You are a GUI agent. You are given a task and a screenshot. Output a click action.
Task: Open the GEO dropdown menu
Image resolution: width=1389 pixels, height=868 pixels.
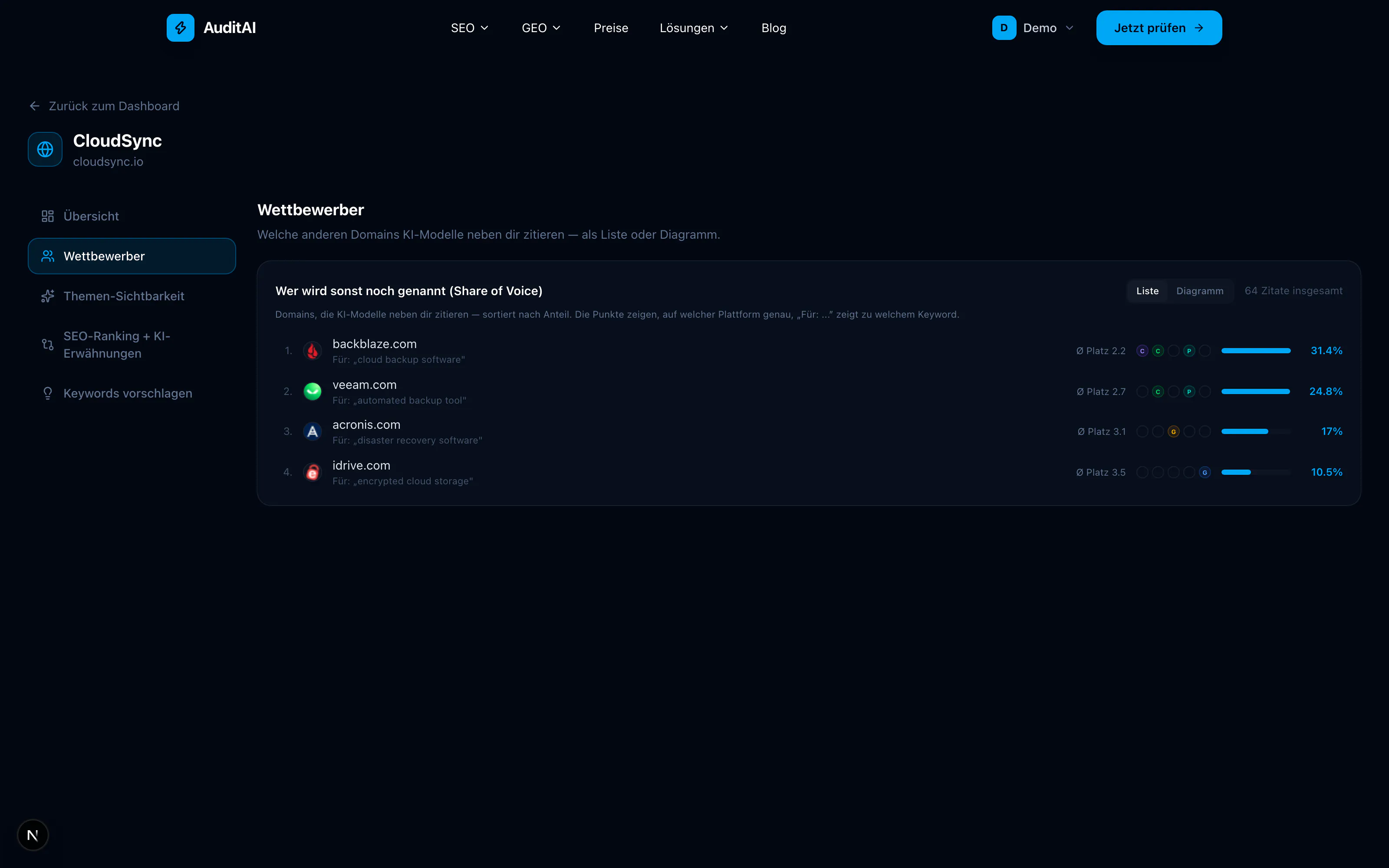click(541, 27)
